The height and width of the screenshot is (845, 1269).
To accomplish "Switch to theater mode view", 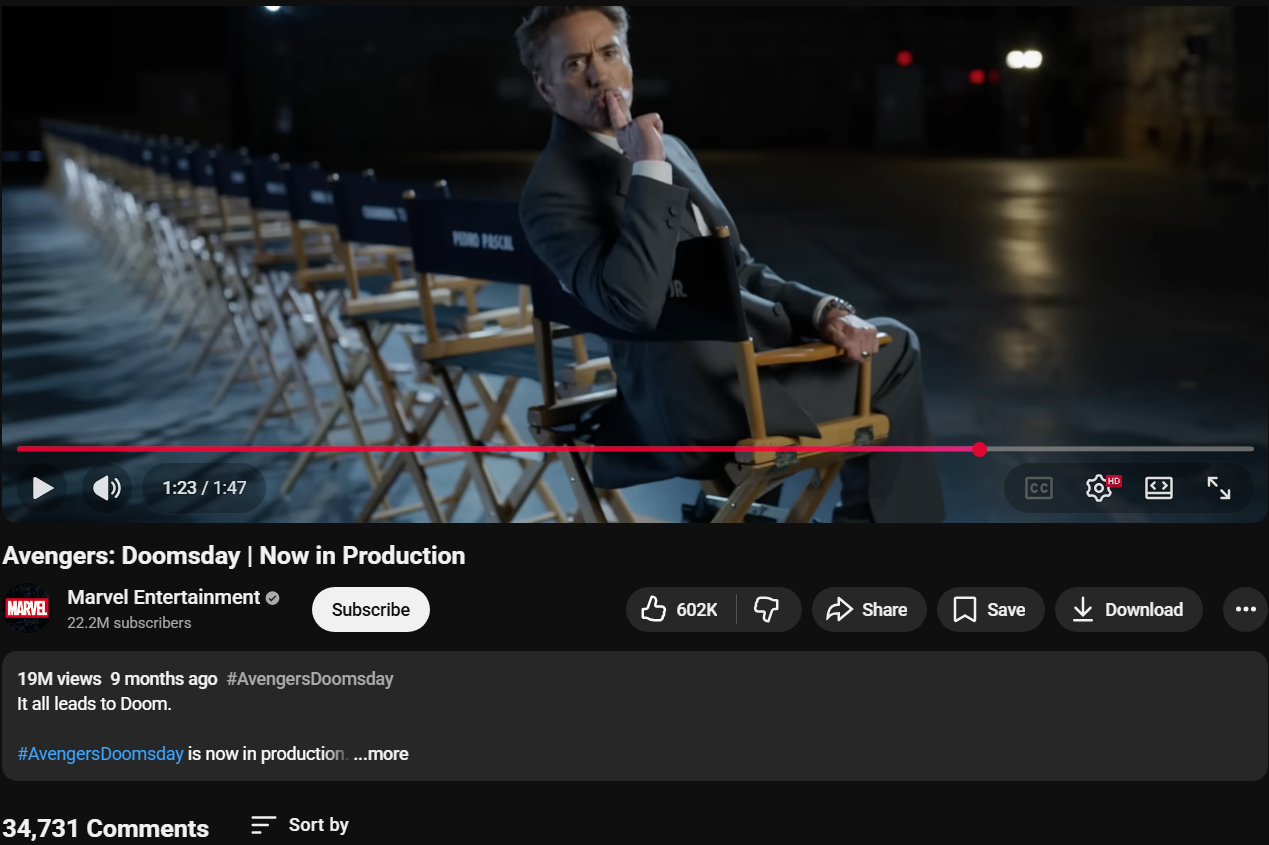I will point(1159,488).
